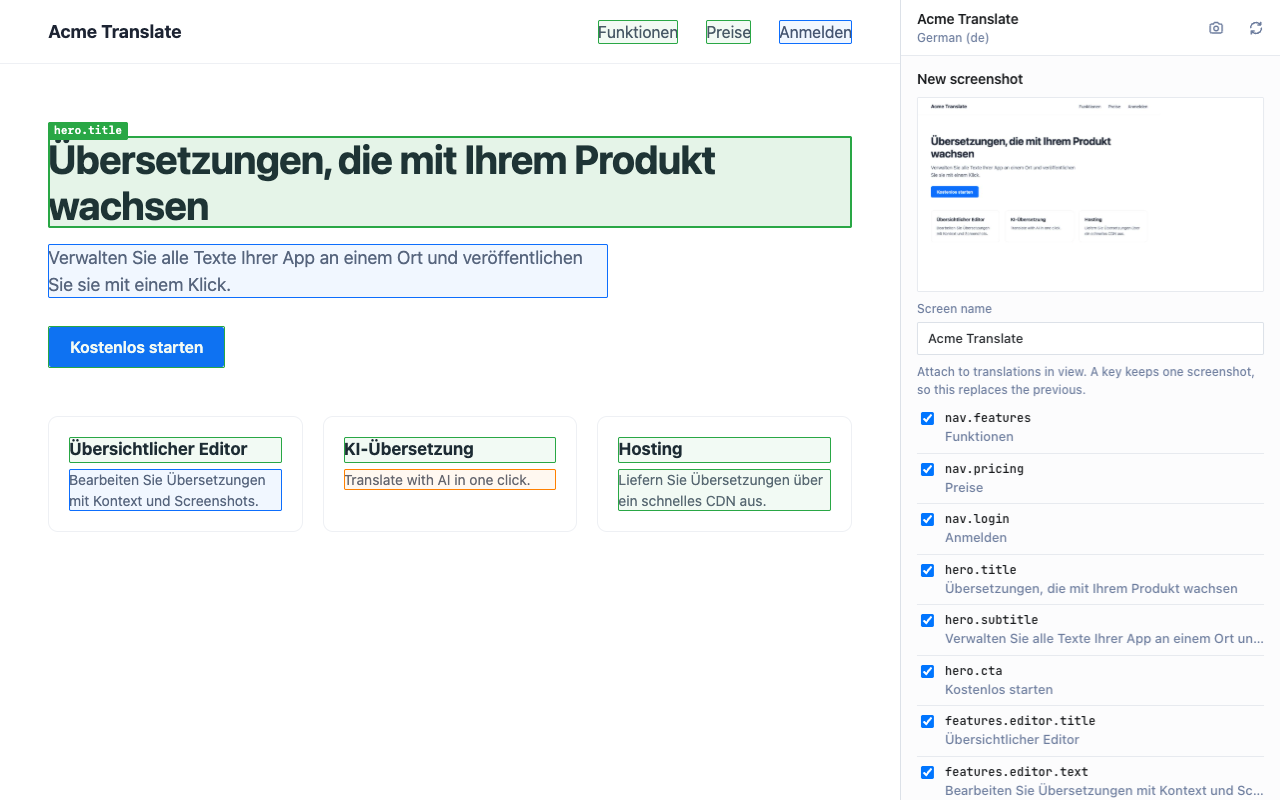Toggle the hero.cta checkbox
Image resolution: width=1280 pixels, height=800 pixels.
pos(927,671)
